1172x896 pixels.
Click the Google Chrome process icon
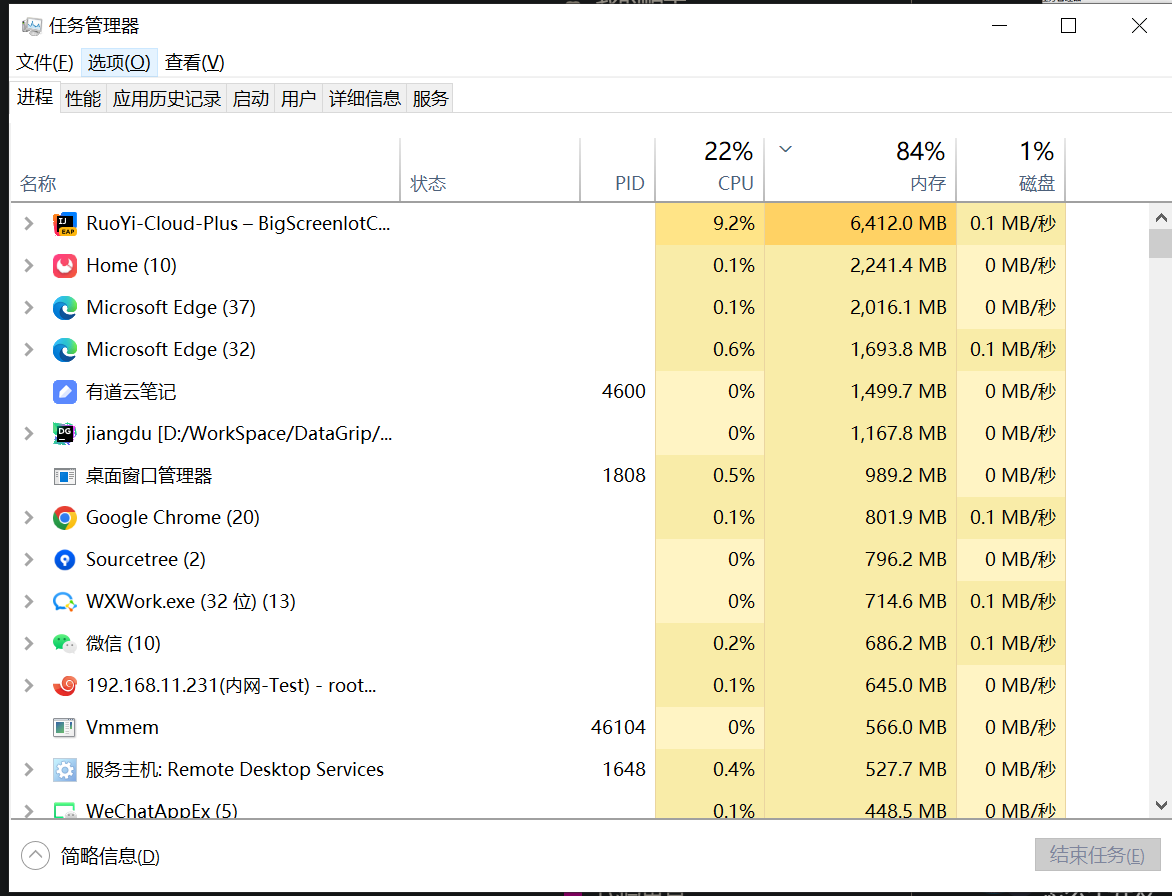[65, 518]
